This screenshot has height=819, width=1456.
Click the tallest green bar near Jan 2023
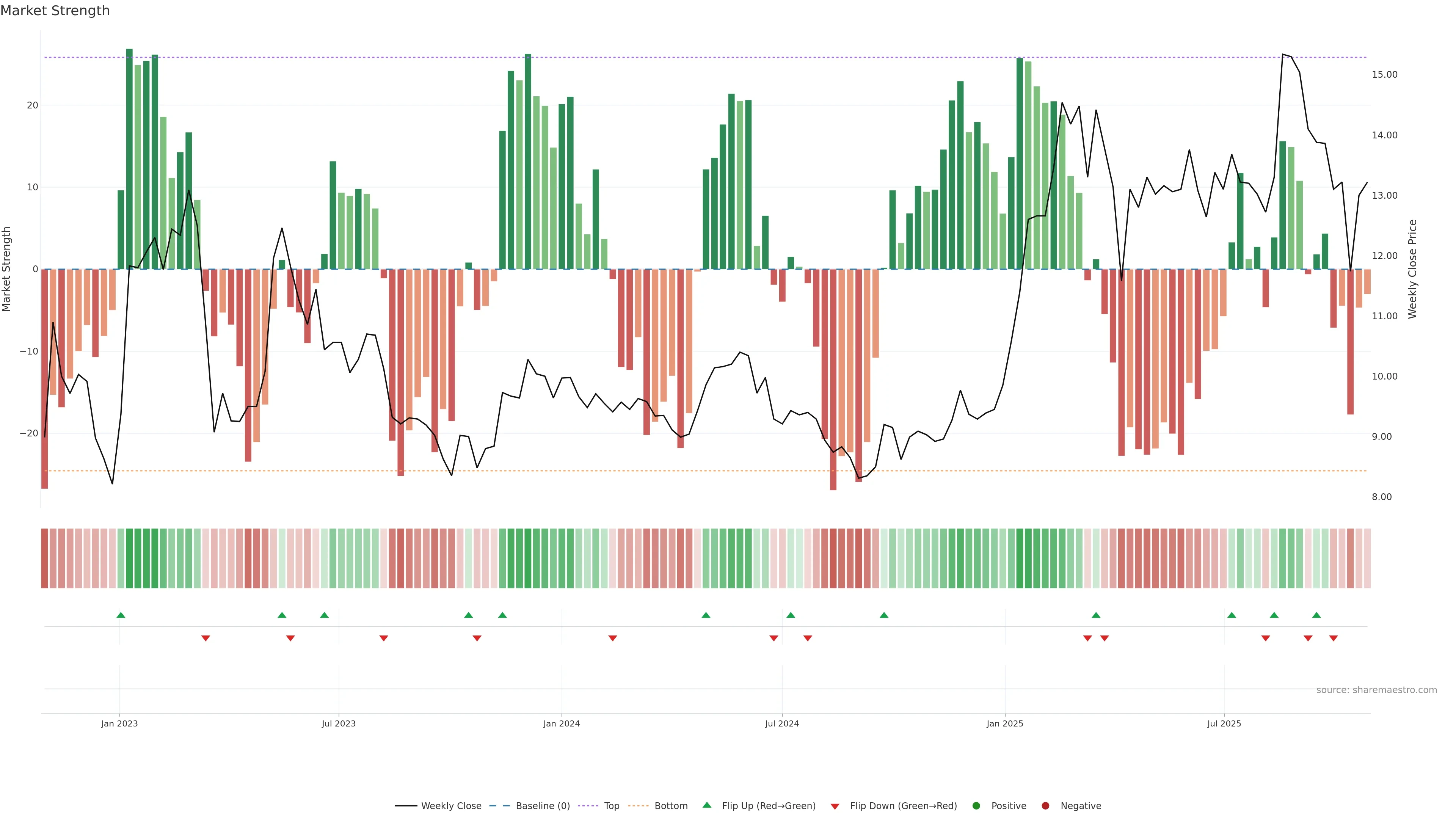point(129,158)
